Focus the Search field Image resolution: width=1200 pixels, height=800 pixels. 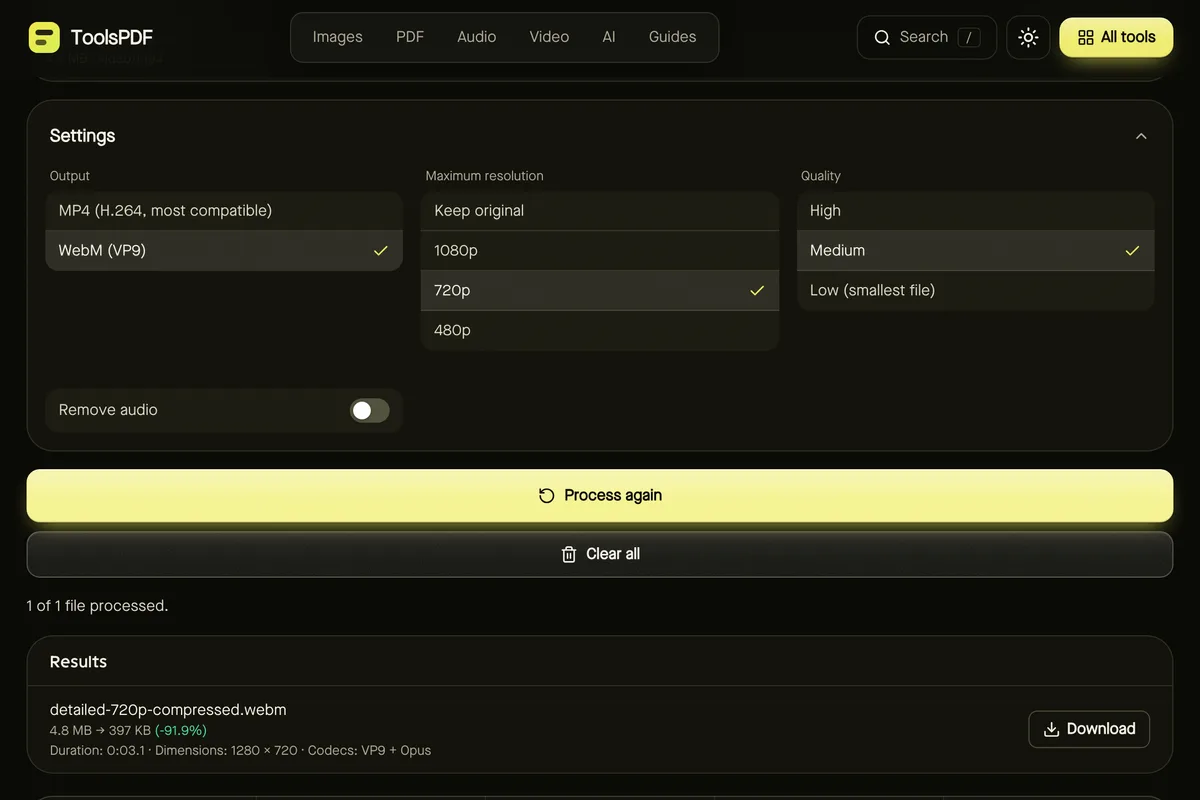coord(926,37)
